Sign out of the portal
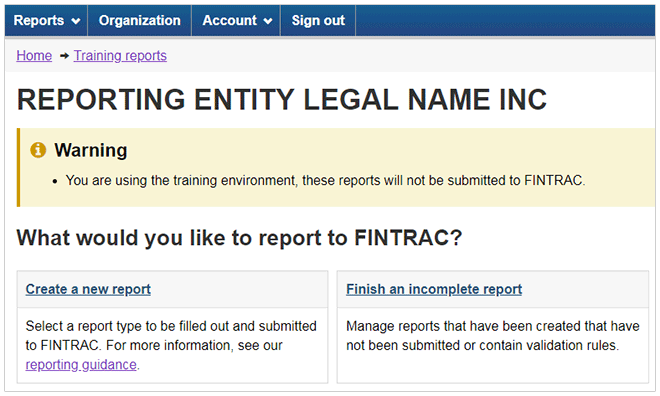This screenshot has width=660, height=396. 318,21
